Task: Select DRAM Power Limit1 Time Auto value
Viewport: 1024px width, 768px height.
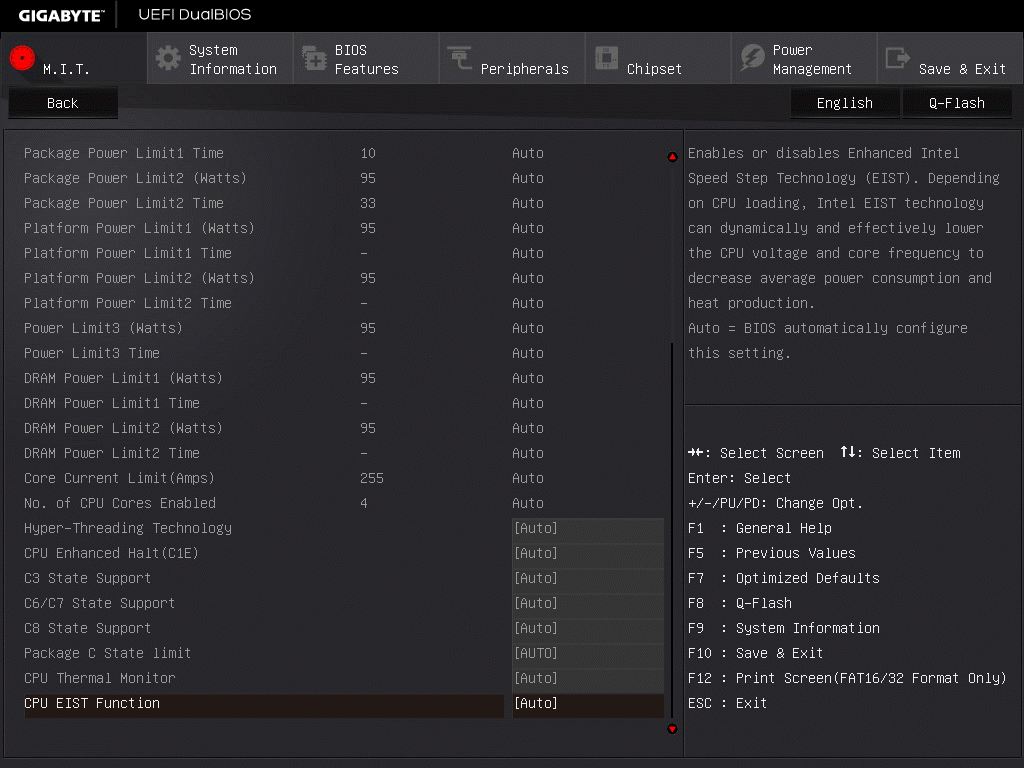Action: [528, 403]
